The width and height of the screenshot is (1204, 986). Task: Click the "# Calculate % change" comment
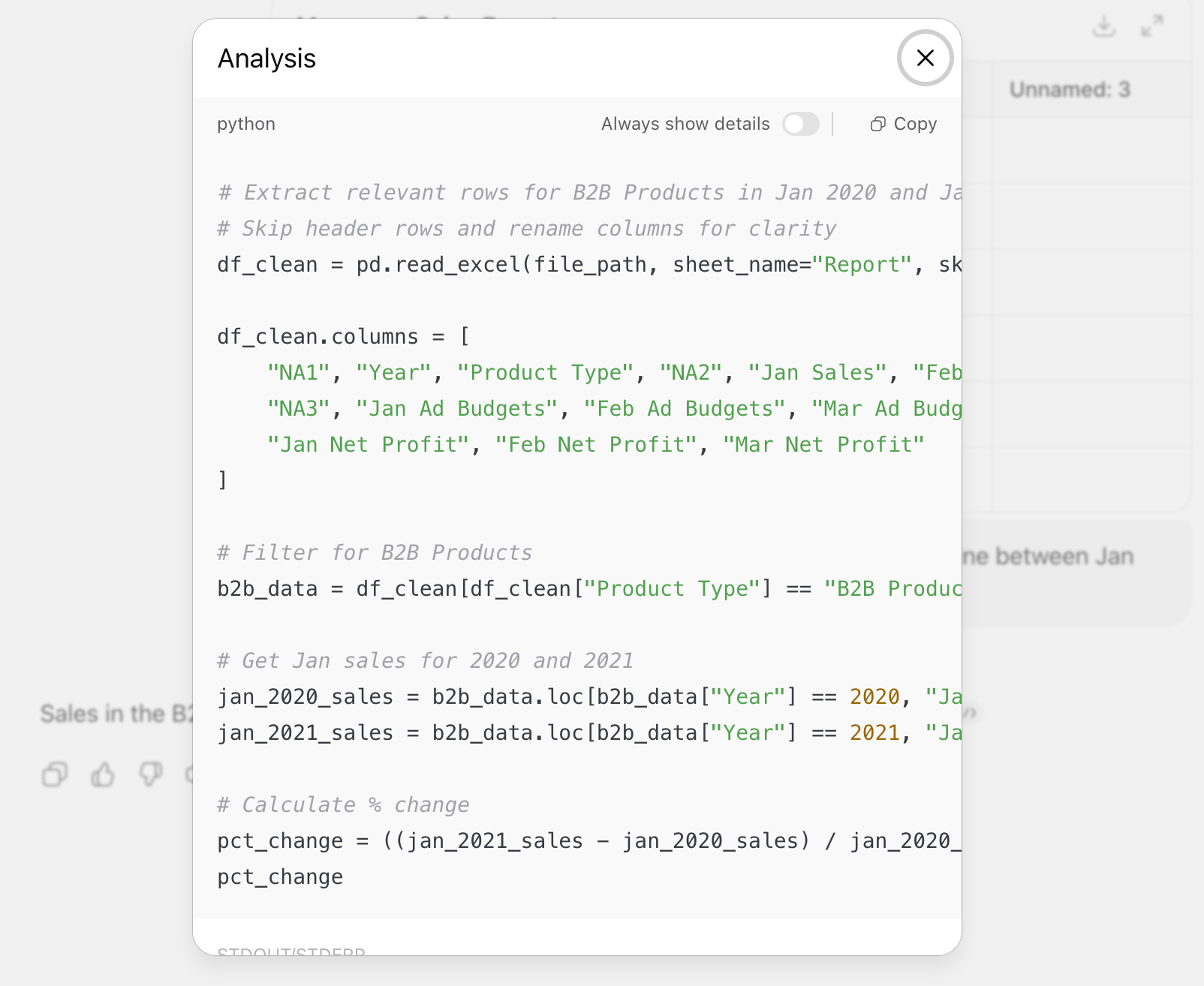[x=343, y=805]
